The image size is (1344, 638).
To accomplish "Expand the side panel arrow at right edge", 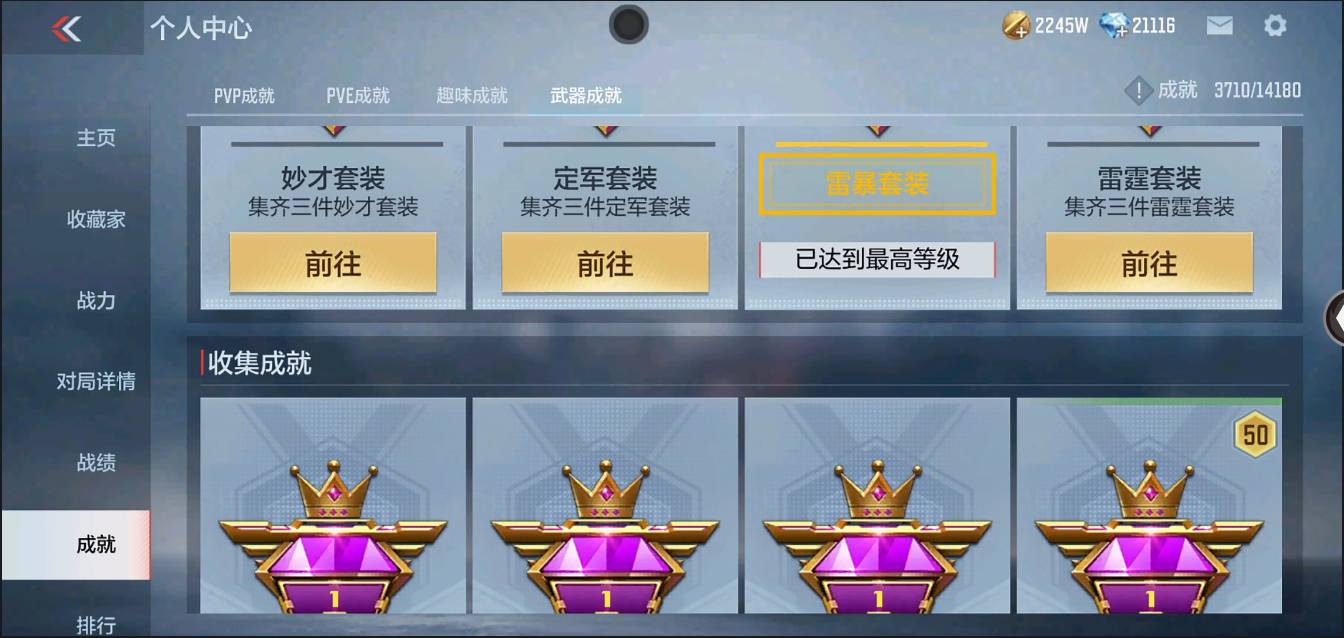I will (1335, 318).
